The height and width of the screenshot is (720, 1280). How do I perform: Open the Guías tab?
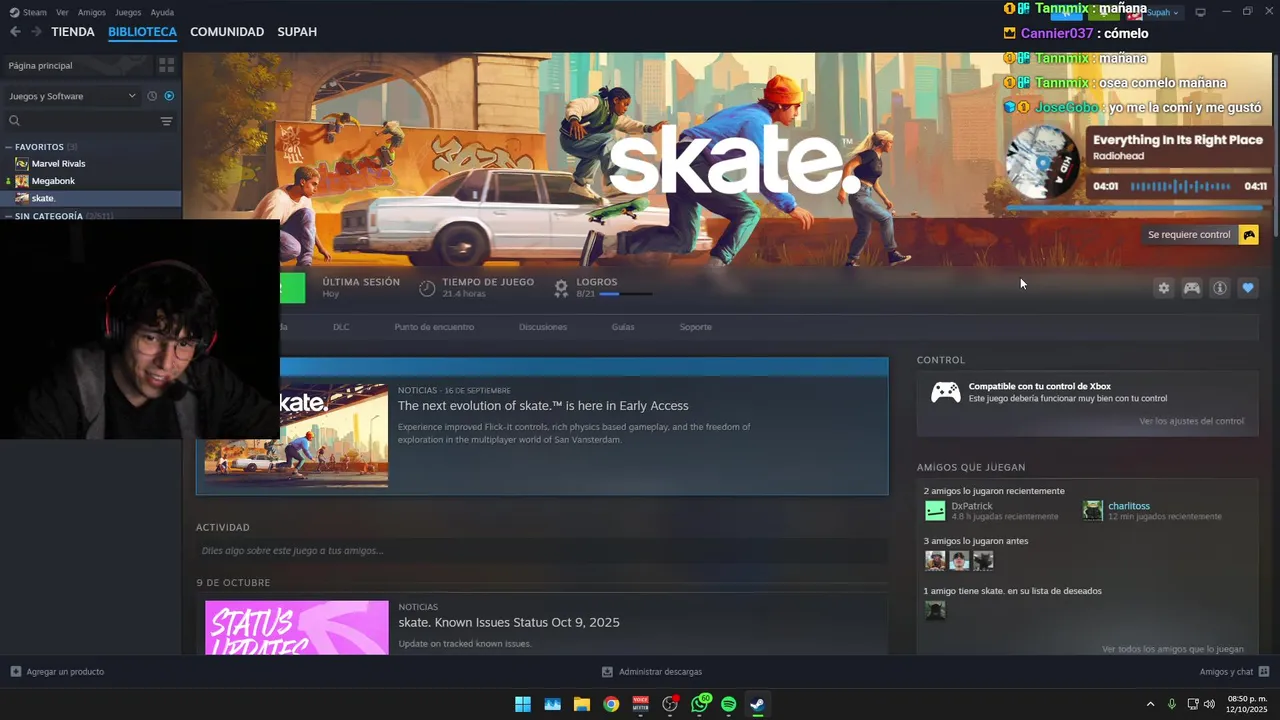(623, 327)
